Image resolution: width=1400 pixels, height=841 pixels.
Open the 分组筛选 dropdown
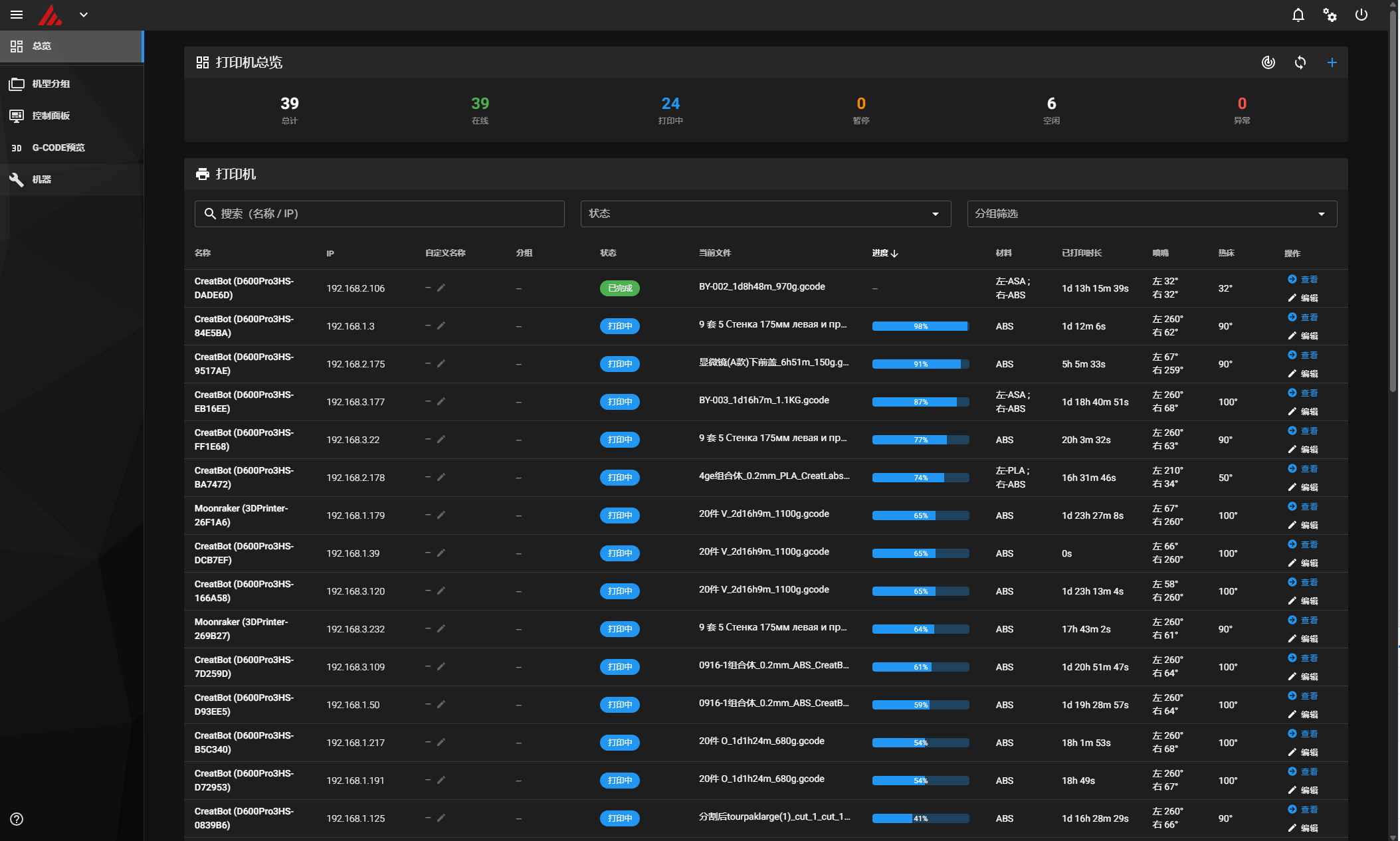1151,214
